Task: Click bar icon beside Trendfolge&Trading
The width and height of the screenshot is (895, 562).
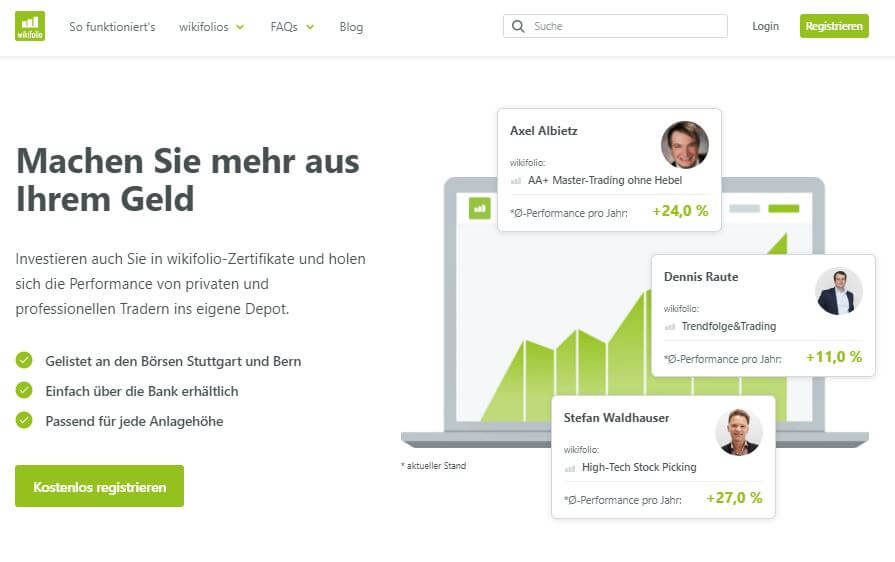Action: coord(670,327)
